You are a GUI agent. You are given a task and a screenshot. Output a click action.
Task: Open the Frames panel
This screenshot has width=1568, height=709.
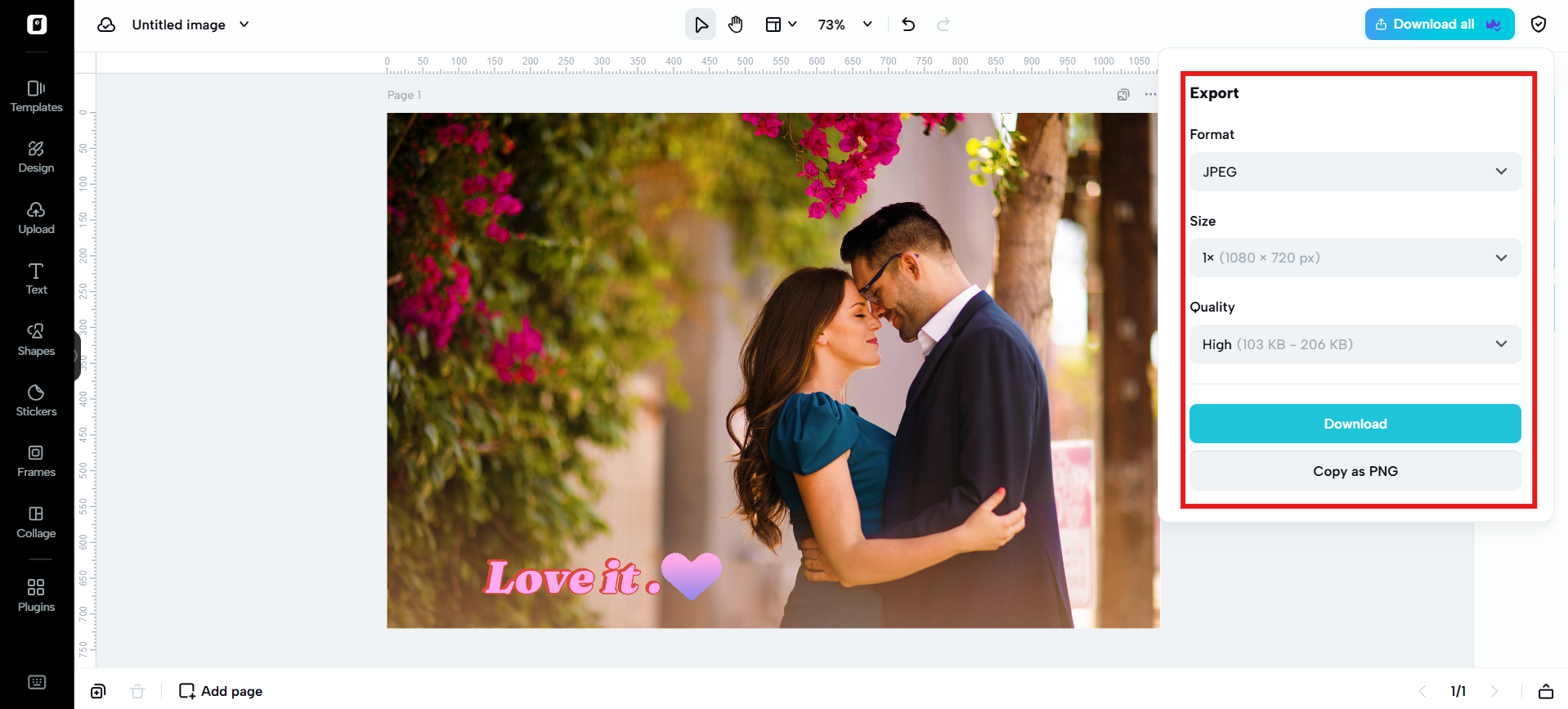[x=36, y=461]
